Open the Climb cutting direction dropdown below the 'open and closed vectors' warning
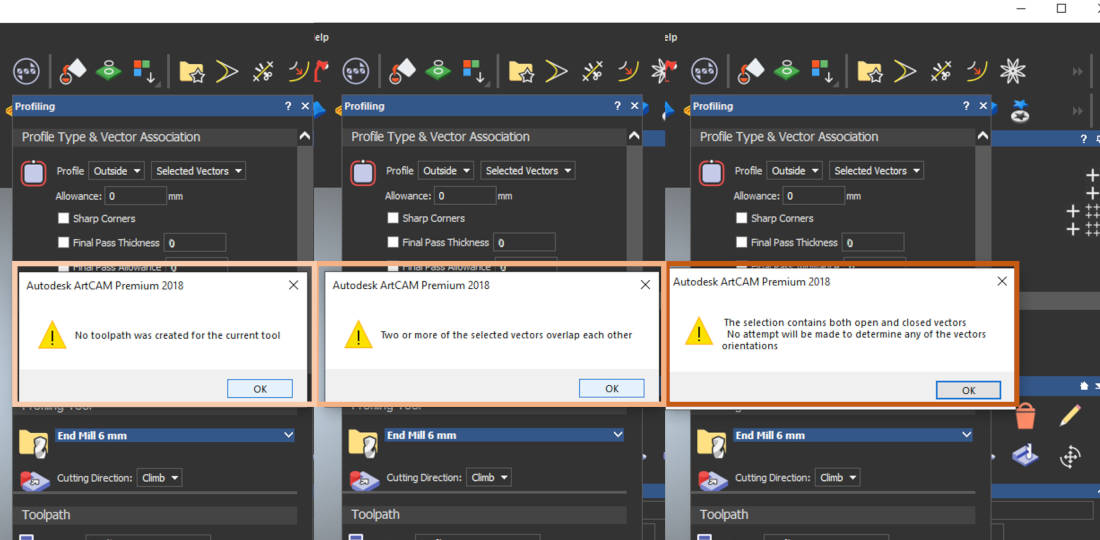1100x540 pixels. click(x=837, y=477)
